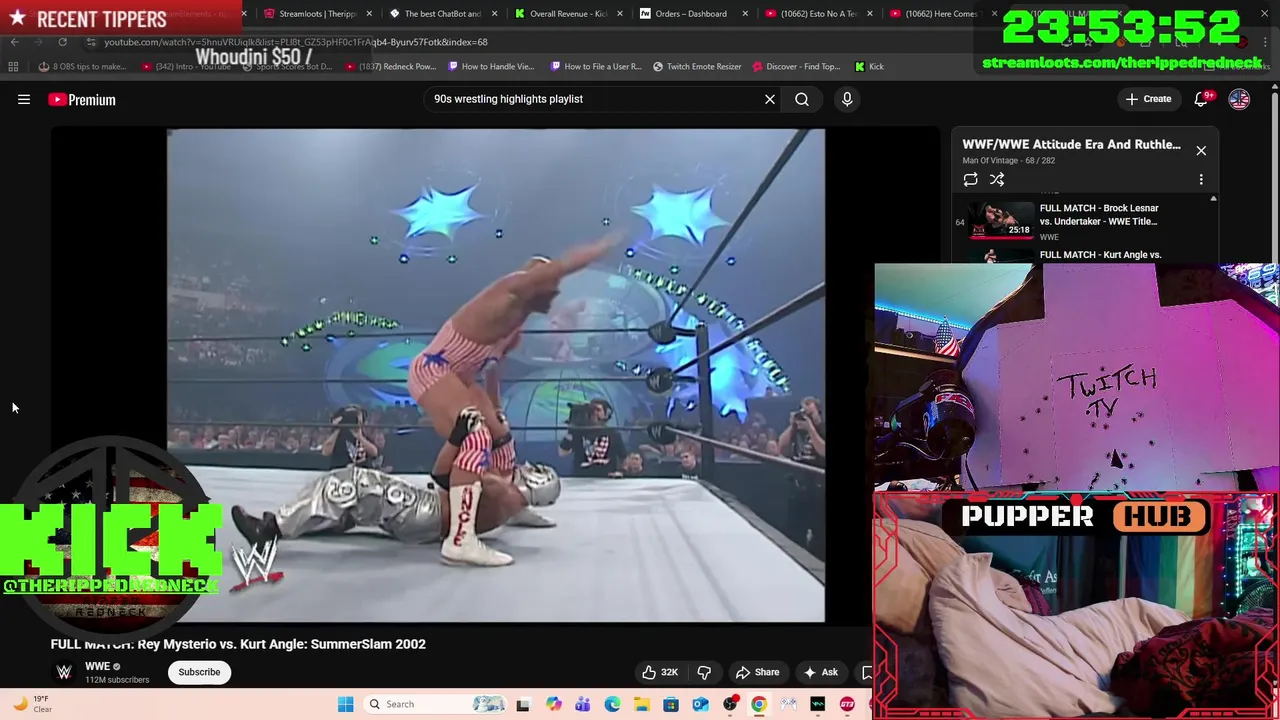The image size is (1280, 720).
Task: Switch to Chrome on taskbar
Action: tap(759, 704)
